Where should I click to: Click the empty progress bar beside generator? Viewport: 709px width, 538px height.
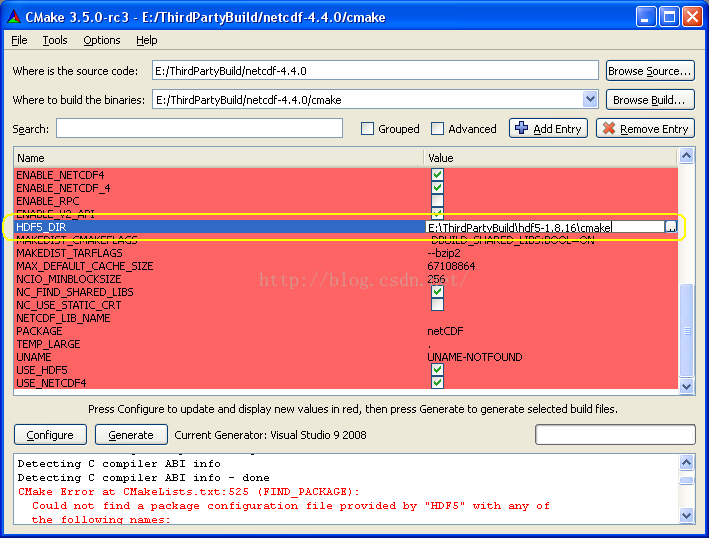pyautogui.click(x=615, y=434)
